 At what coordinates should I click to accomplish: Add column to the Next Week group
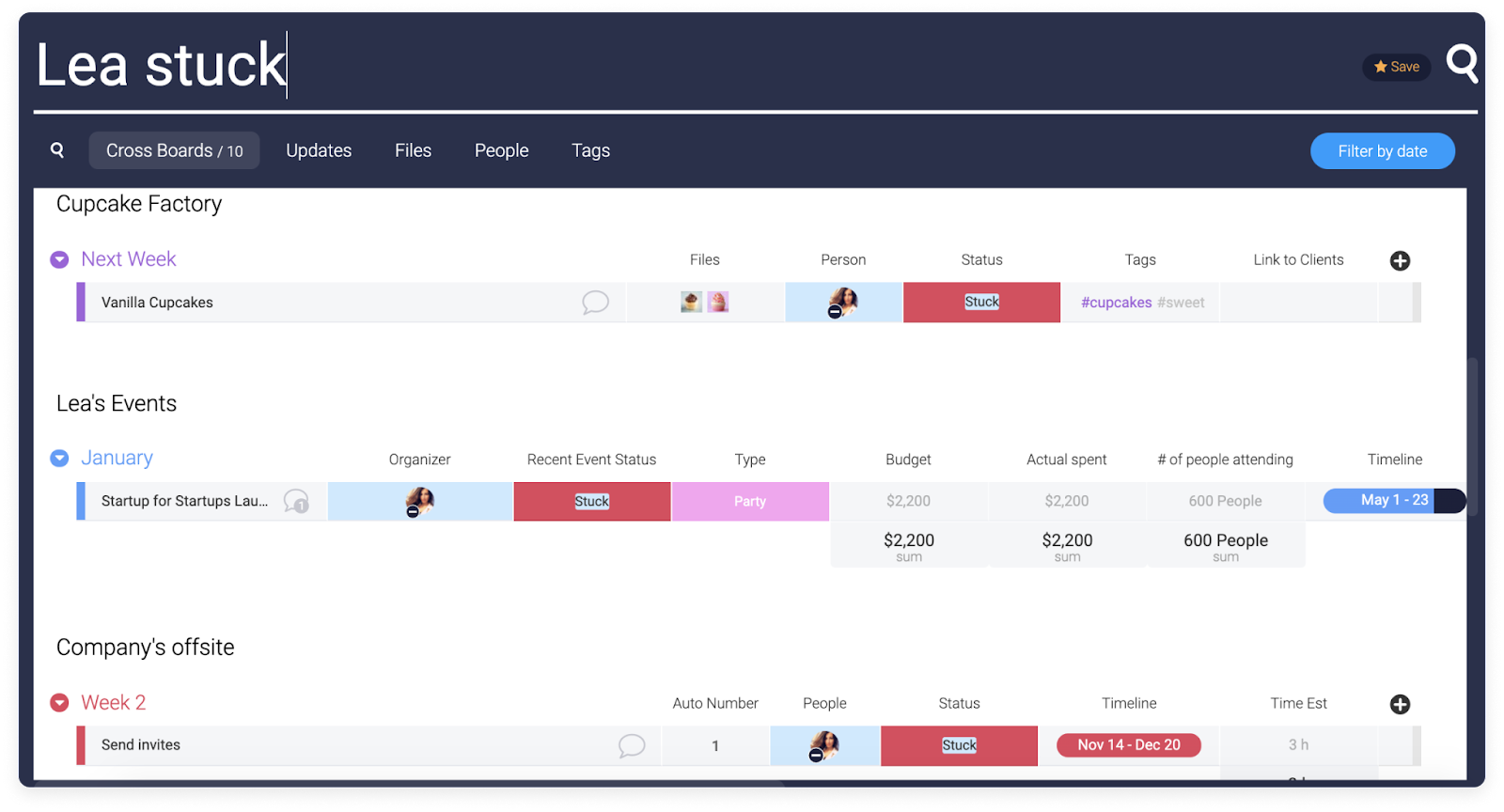pos(1400,260)
